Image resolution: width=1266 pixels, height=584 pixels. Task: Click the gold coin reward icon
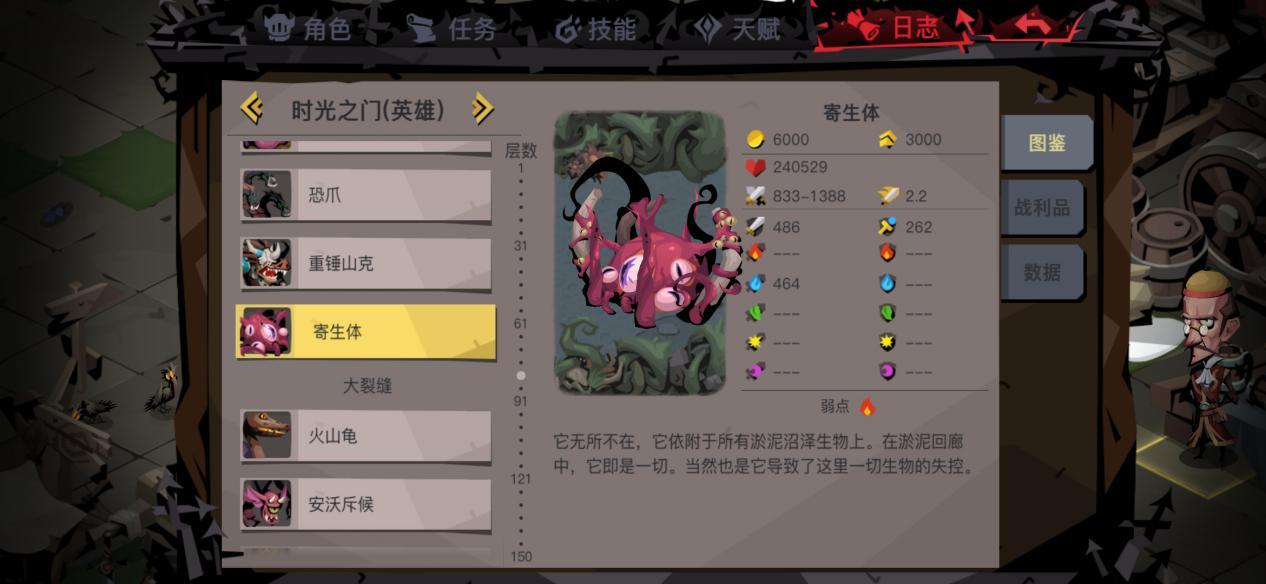click(756, 139)
